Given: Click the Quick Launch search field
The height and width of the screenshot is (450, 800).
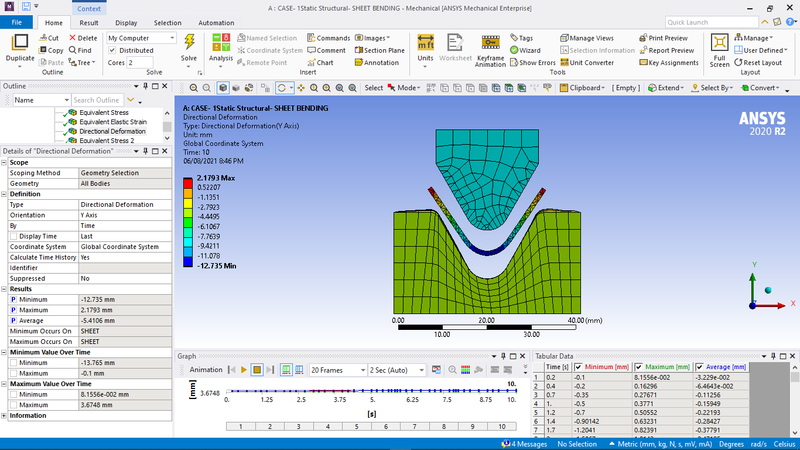Looking at the screenshot, I should click(712, 22).
